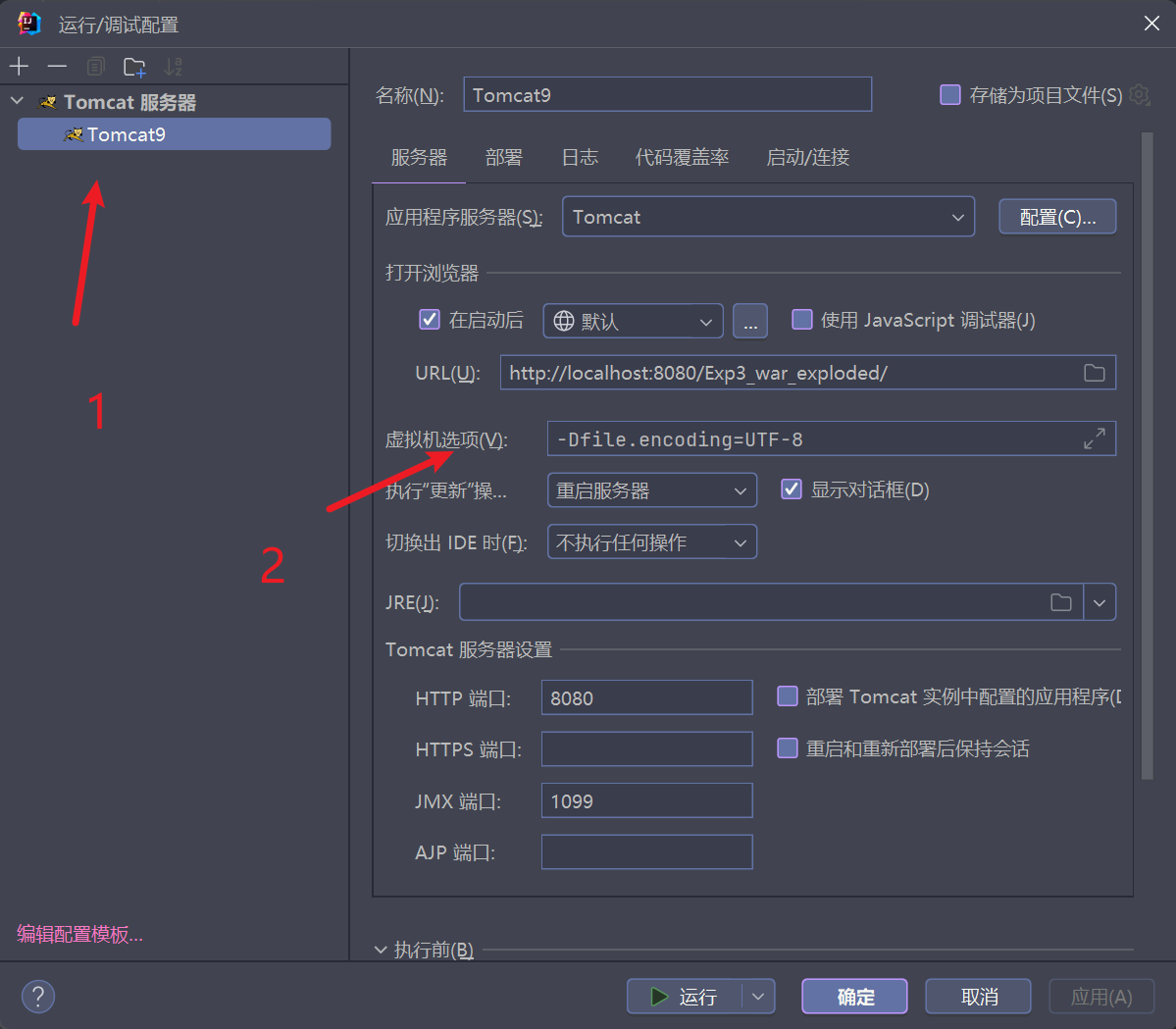Screen dimensions: 1176x1029
Task: Add a new run configuration with plus icon
Action: click(19, 67)
